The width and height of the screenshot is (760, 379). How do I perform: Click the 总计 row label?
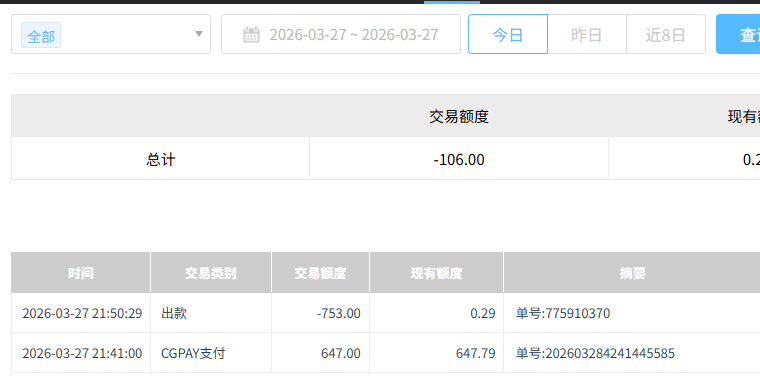click(160, 159)
